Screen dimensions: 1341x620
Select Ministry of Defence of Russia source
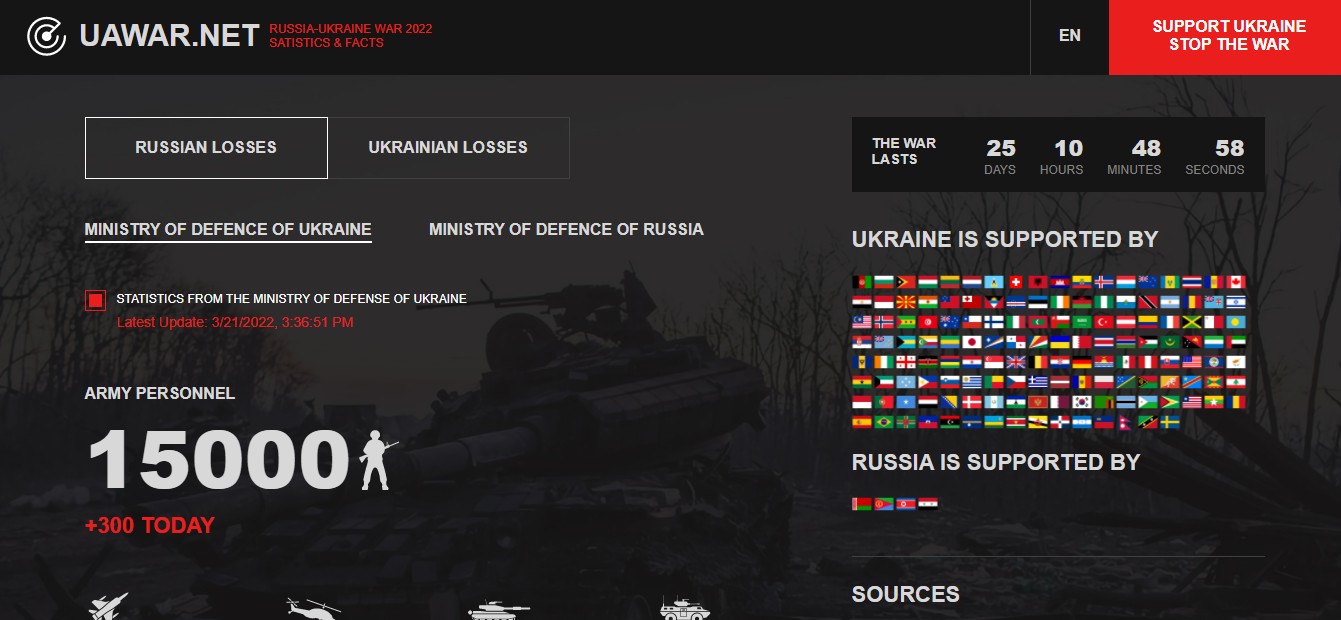[x=566, y=230]
